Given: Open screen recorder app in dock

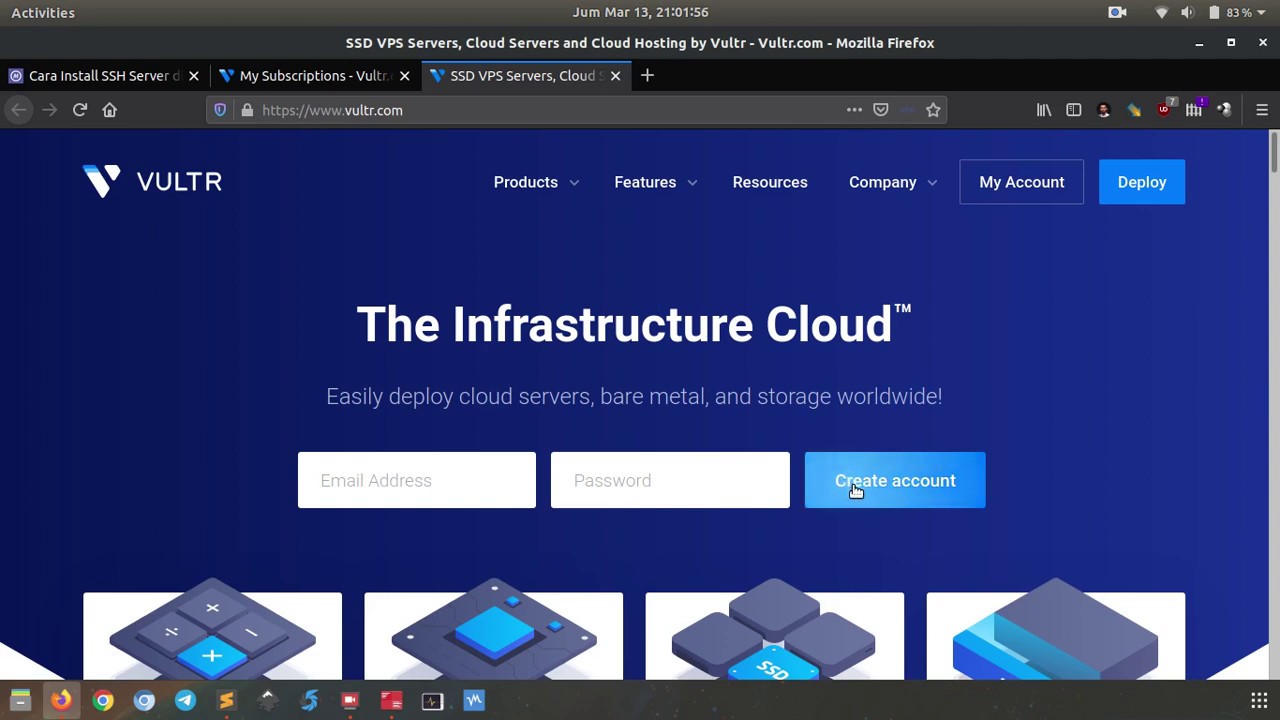Looking at the screenshot, I should pyautogui.click(x=350, y=701).
